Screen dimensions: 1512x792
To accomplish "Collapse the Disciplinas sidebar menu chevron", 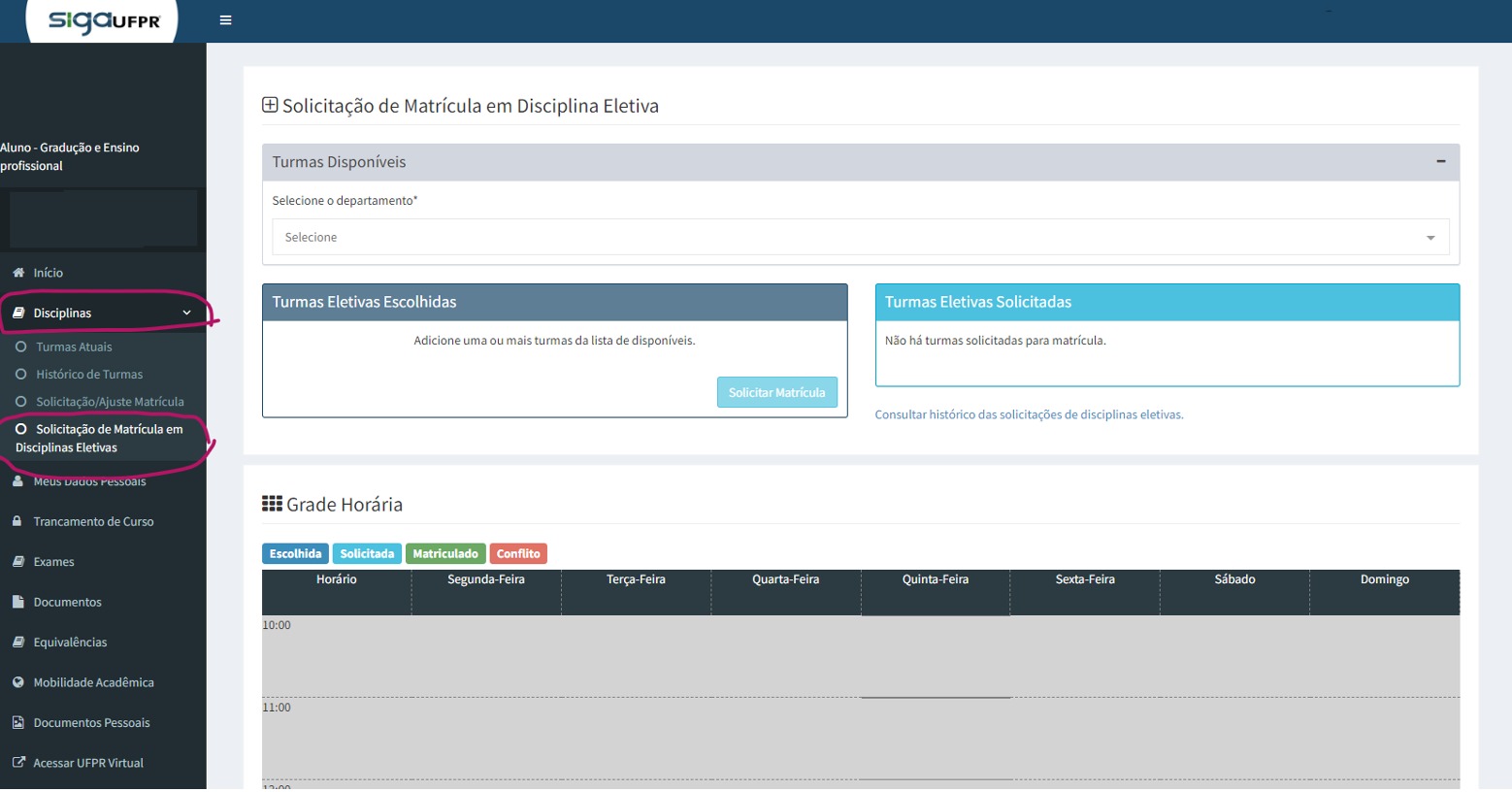I will click(x=186, y=313).
